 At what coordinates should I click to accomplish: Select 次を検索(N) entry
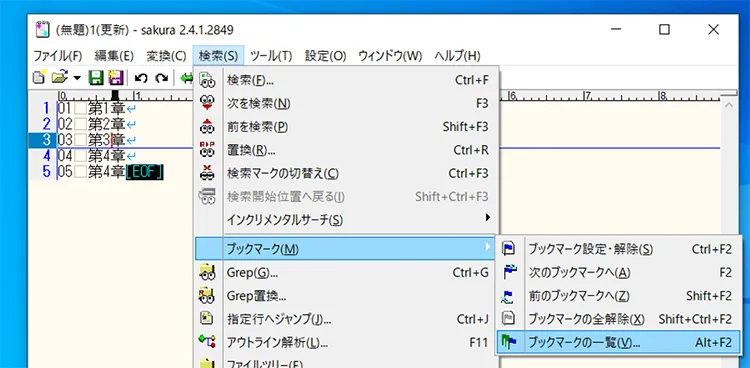click(347, 103)
